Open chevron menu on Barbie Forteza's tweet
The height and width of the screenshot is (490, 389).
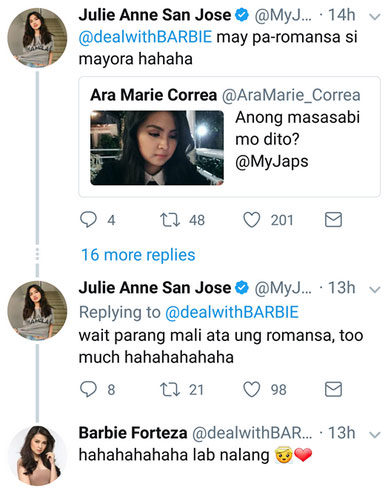pyautogui.click(x=375, y=435)
